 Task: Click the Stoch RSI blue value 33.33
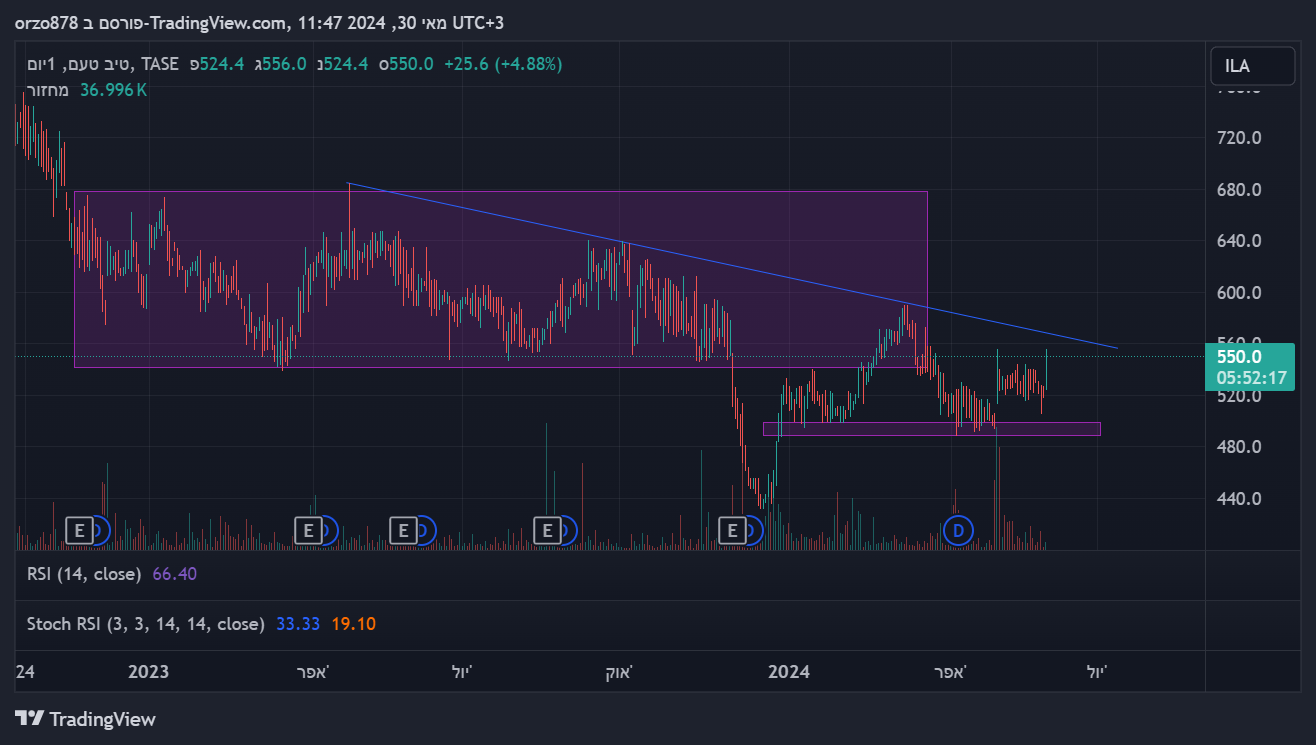(298, 624)
